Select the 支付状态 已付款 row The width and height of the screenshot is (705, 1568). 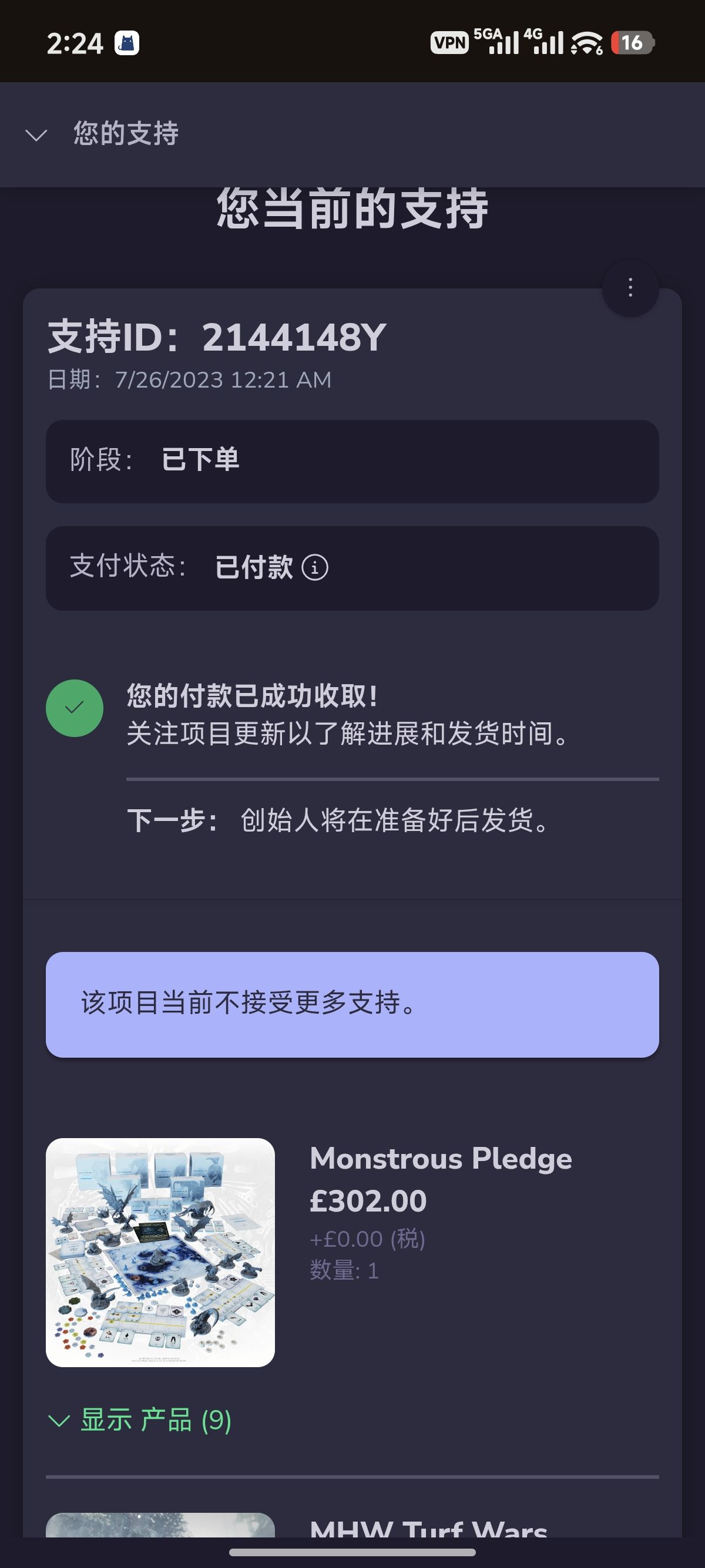click(352, 568)
